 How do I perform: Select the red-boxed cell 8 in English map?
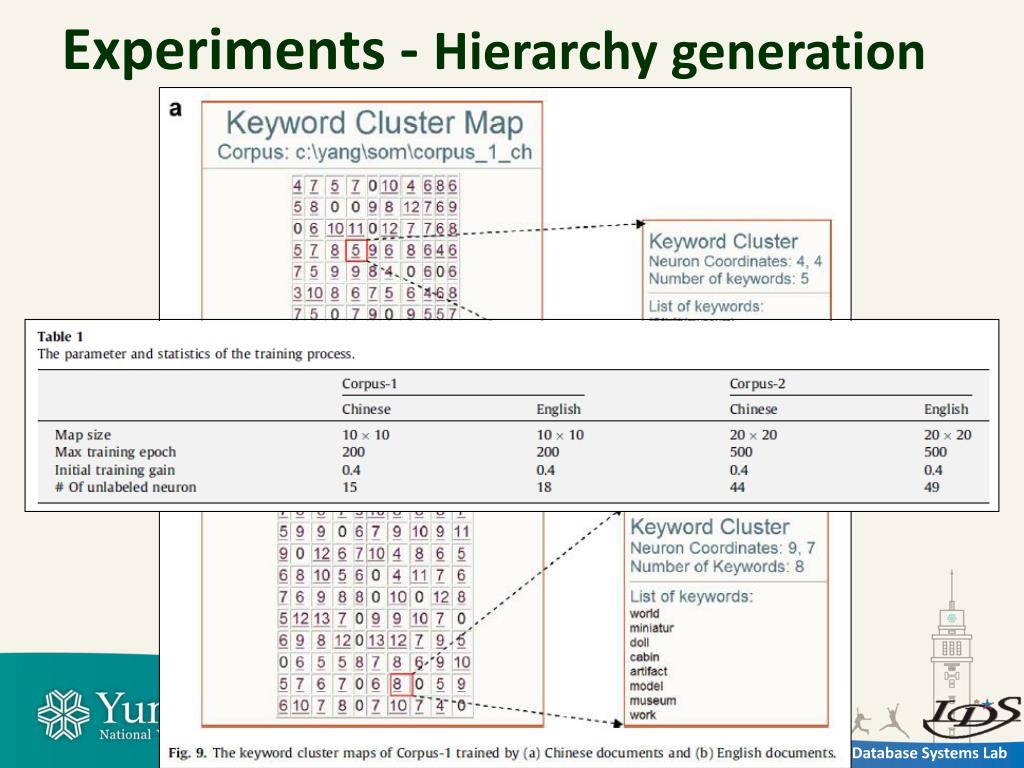(400, 684)
